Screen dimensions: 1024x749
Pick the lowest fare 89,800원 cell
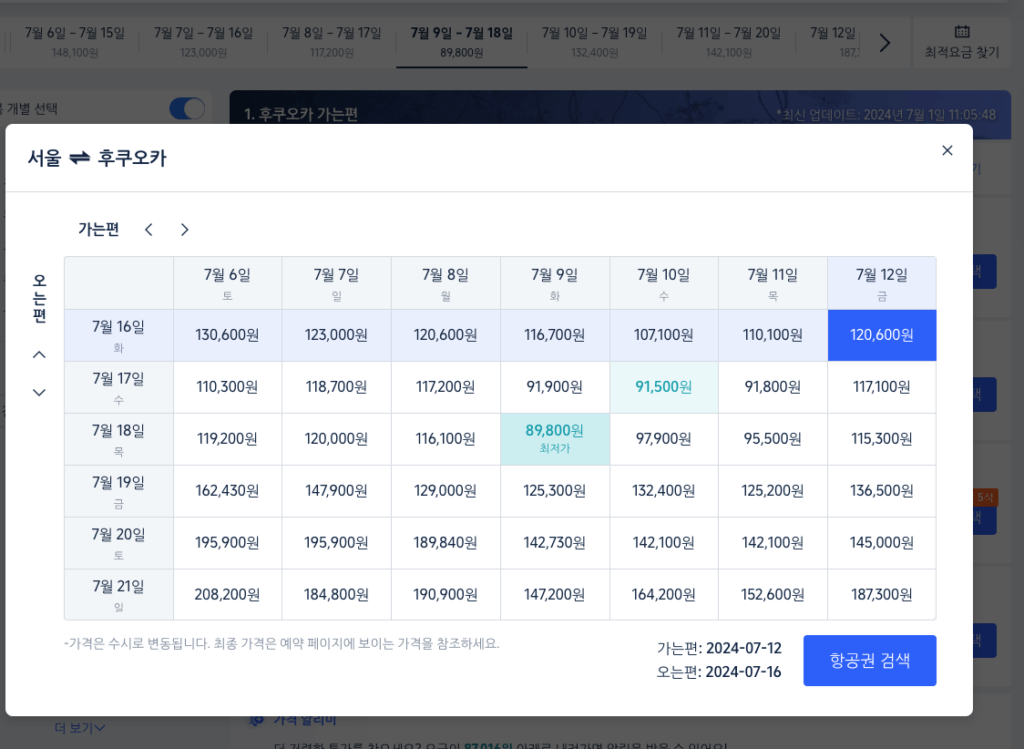pyautogui.click(x=554, y=439)
